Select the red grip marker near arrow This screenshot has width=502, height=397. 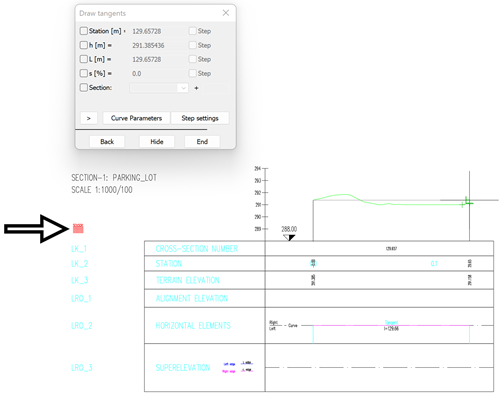coord(78,228)
